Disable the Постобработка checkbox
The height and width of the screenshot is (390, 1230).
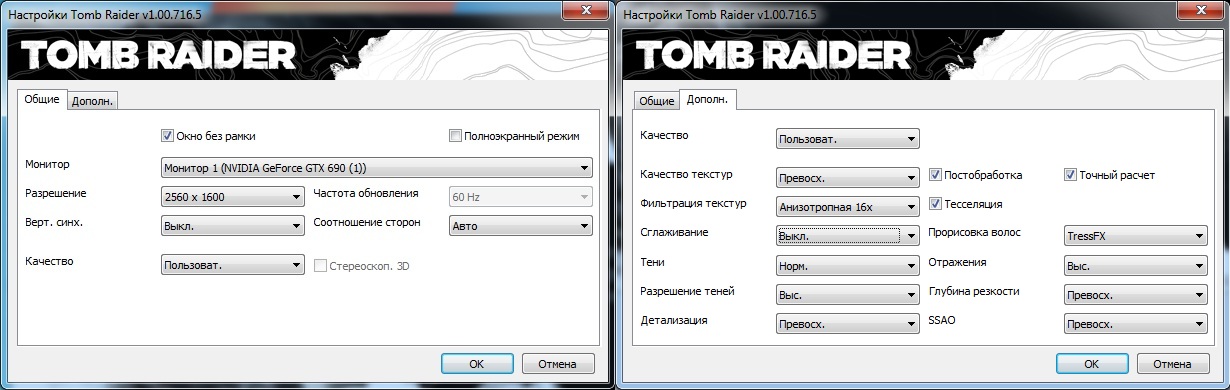936,175
